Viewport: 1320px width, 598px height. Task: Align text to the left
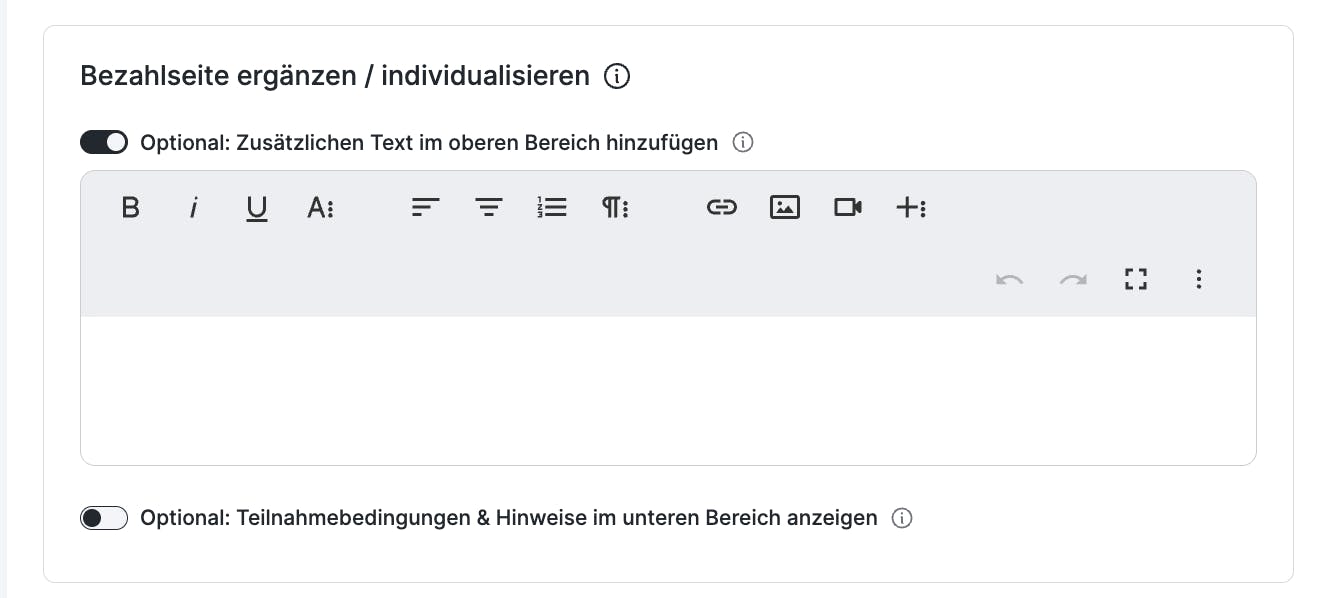(x=425, y=208)
